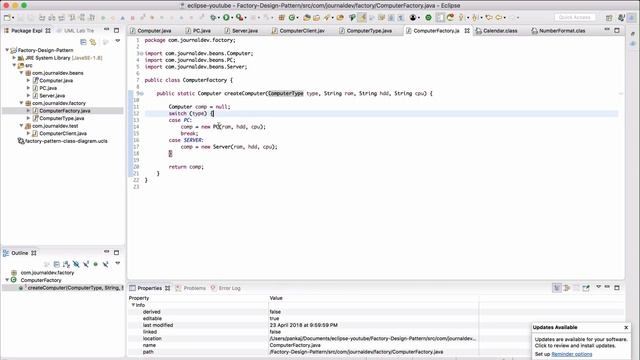Select PC.java in Package Explorer tree

(48, 88)
